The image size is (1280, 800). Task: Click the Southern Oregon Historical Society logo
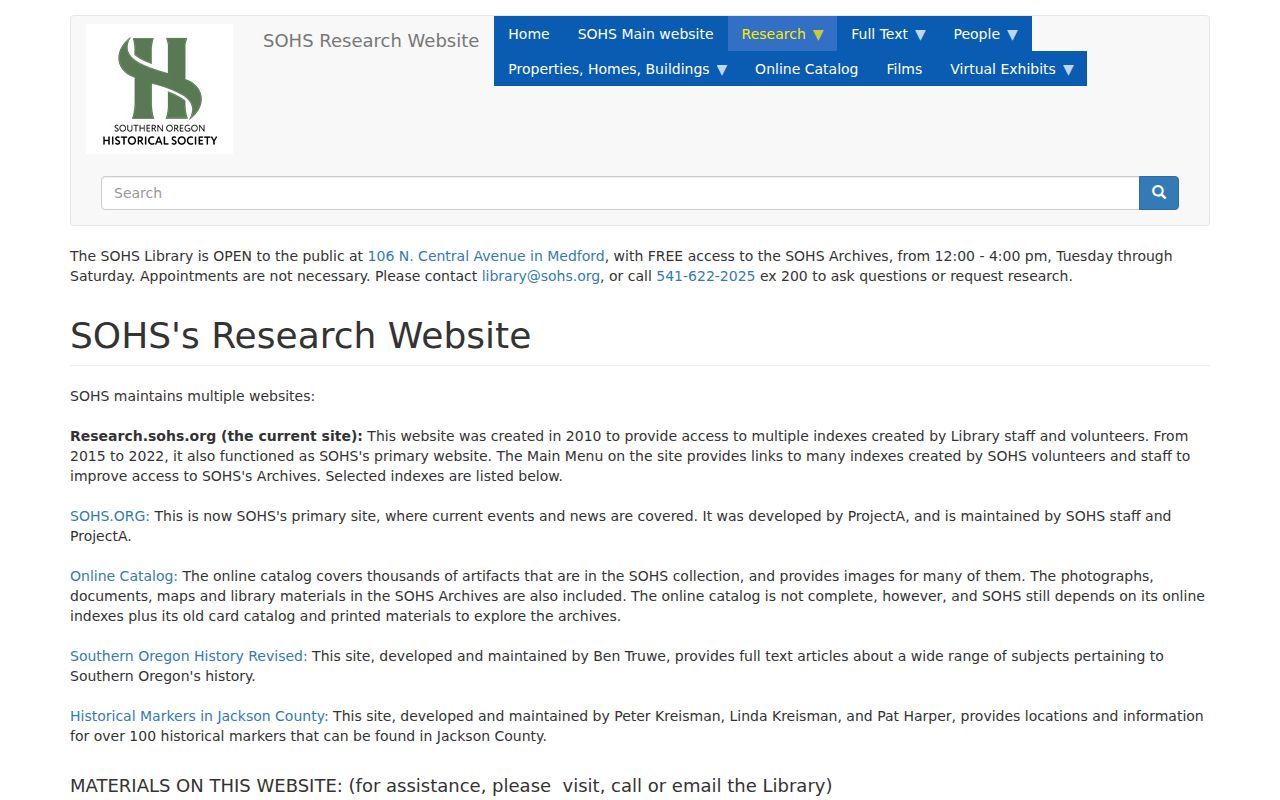coord(160,89)
